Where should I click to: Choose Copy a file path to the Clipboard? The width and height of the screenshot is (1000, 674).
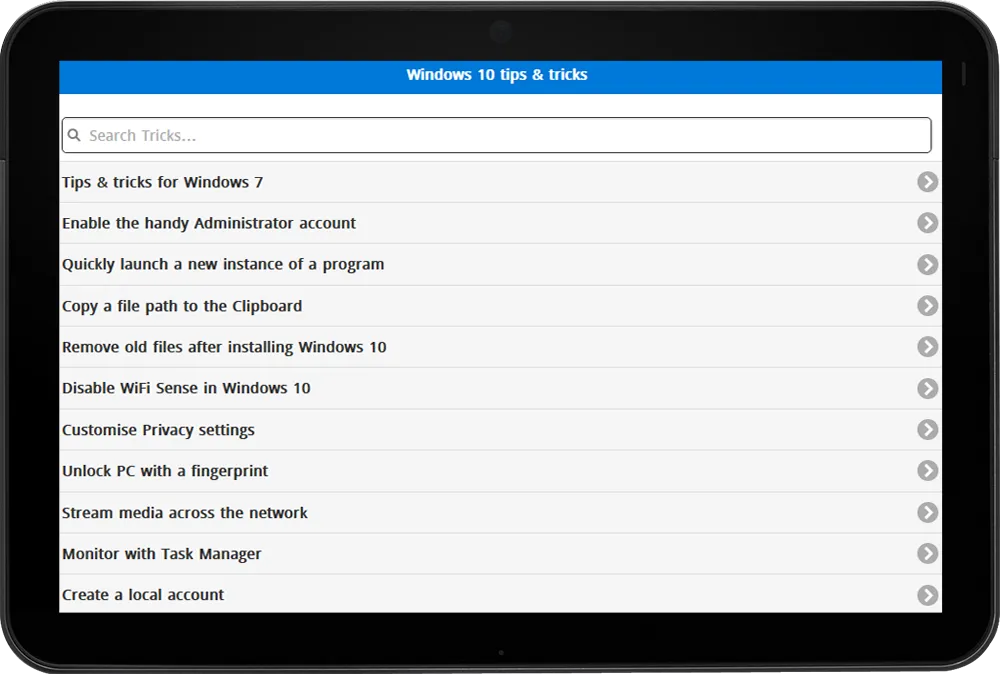pyautogui.click(x=500, y=306)
